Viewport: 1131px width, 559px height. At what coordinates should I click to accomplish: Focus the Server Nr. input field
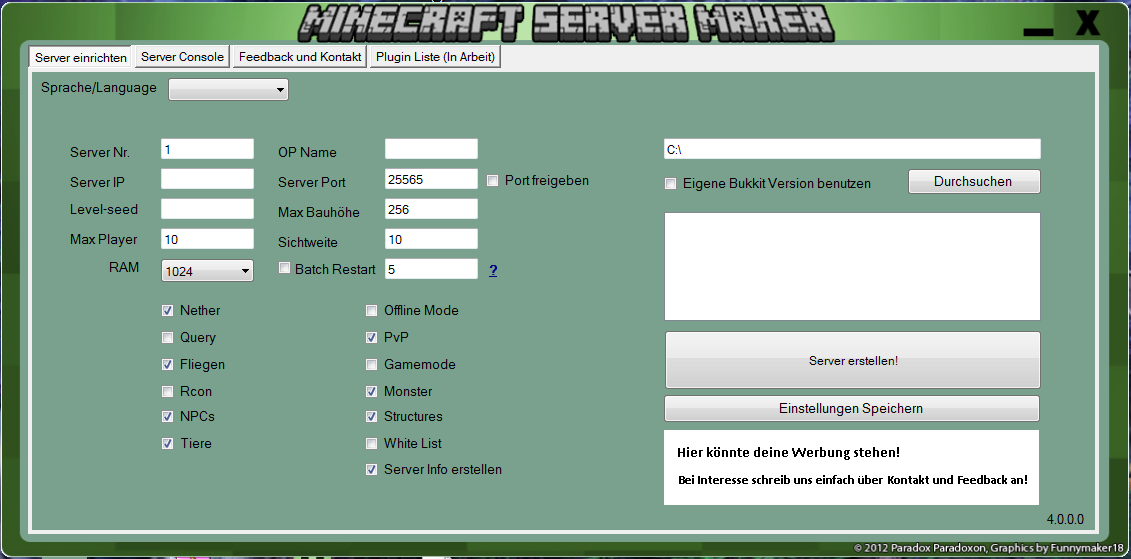click(208, 149)
